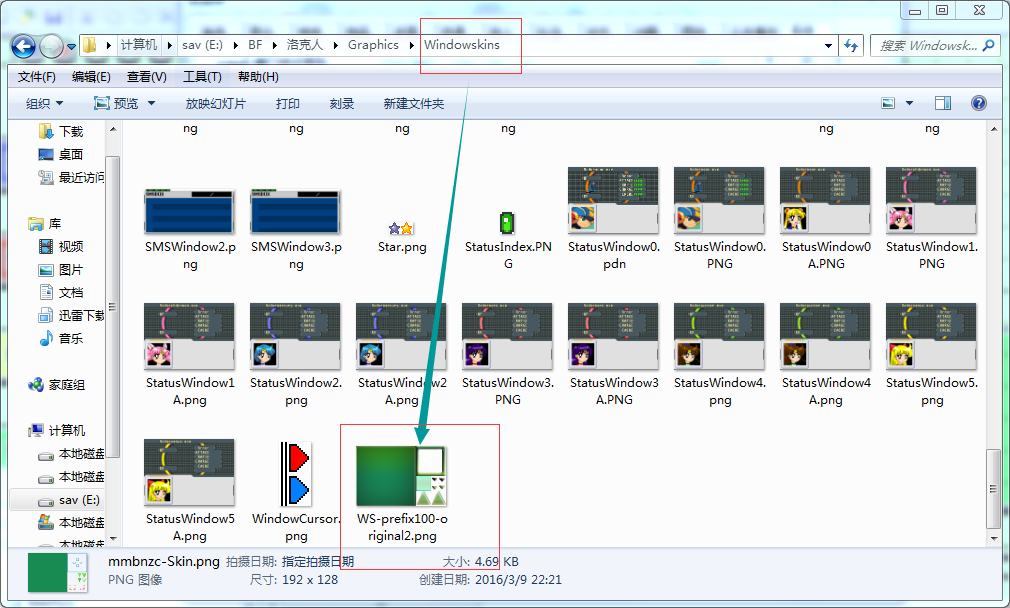Open the 组织 dropdown menu
The height and width of the screenshot is (608, 1010).
[x=44, y=104]
